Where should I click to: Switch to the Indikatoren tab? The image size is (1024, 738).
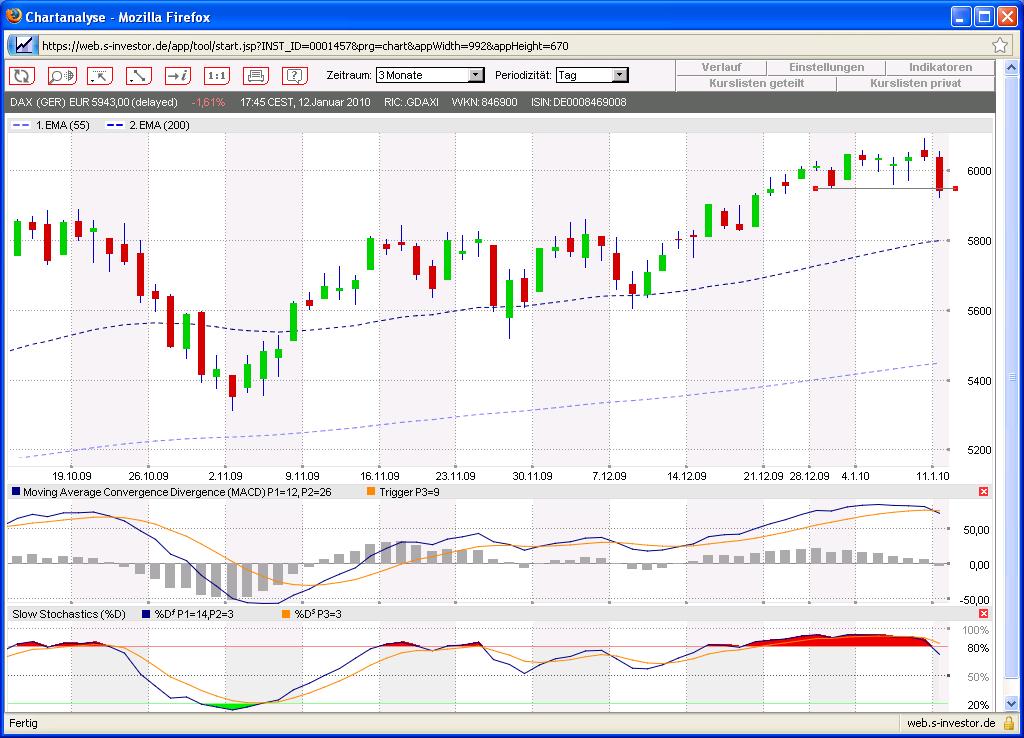point(938,67)
